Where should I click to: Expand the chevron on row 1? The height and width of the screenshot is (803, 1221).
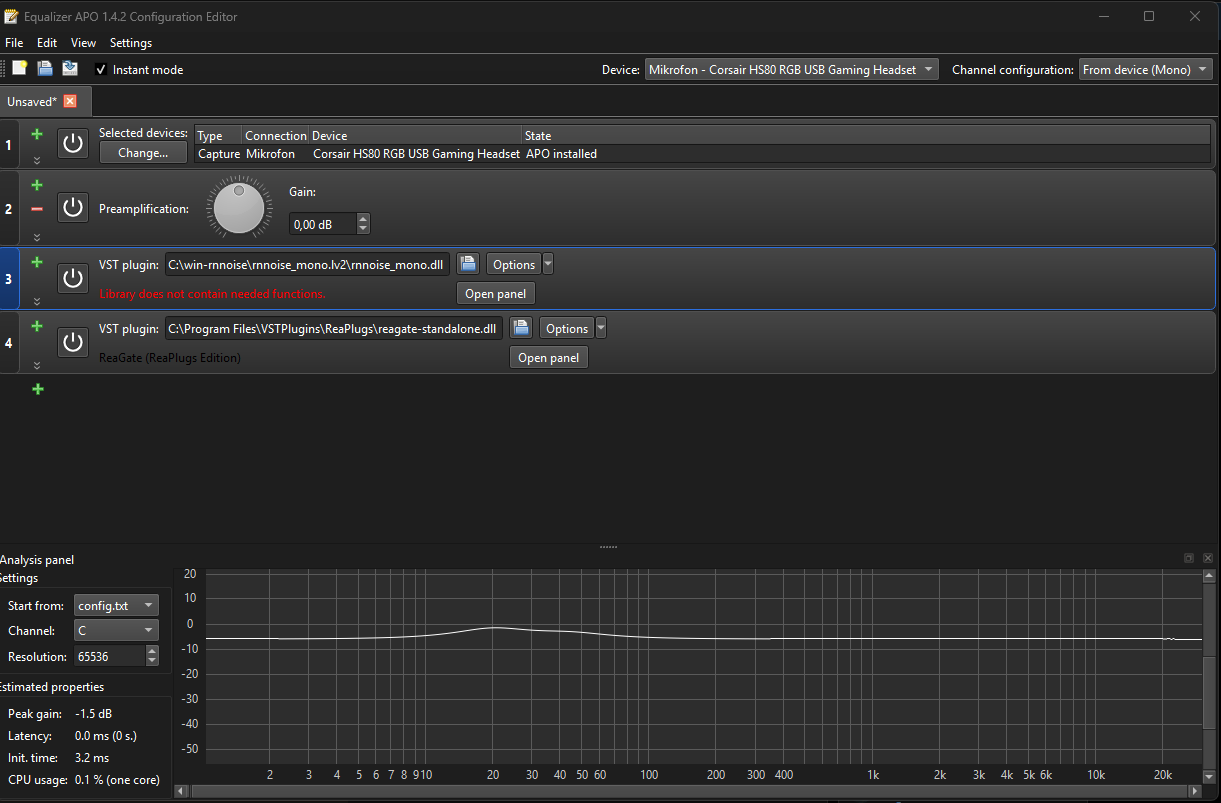click(x=37, y=160)
